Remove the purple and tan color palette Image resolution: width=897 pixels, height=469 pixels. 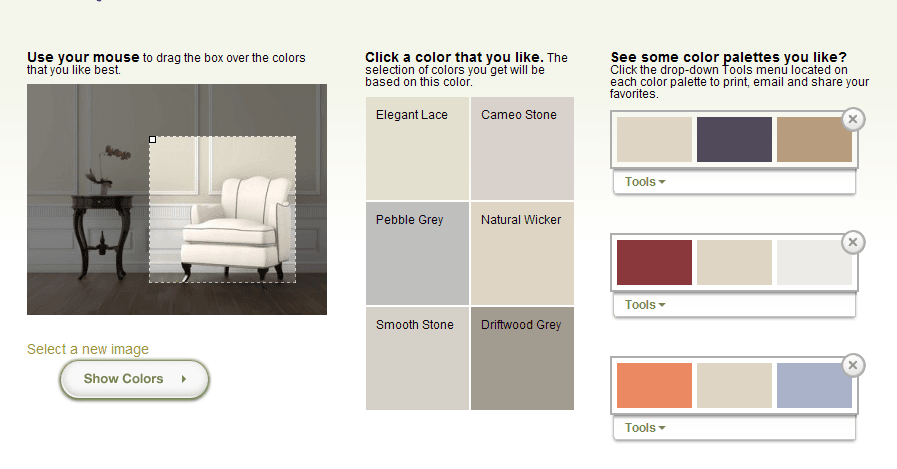(853, 120)
